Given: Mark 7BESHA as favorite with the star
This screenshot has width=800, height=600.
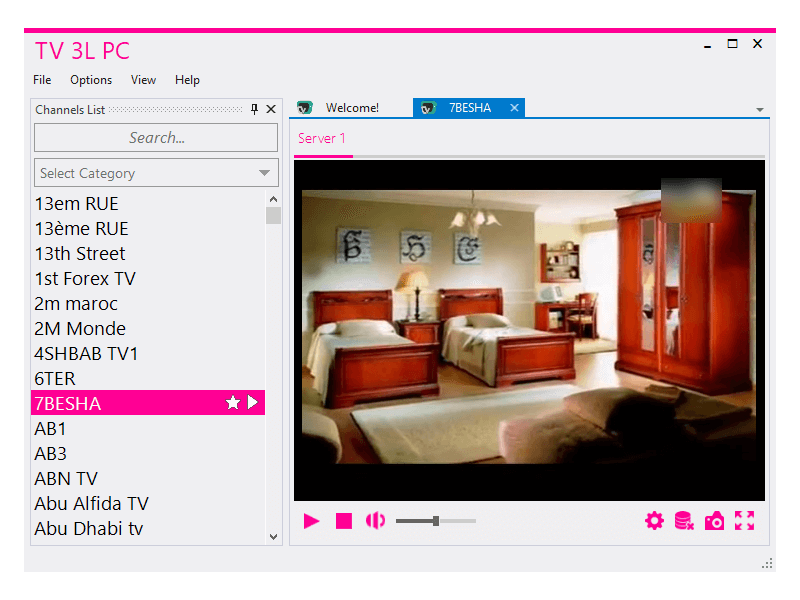Looking at the screenshot, I should coord(233,403).
